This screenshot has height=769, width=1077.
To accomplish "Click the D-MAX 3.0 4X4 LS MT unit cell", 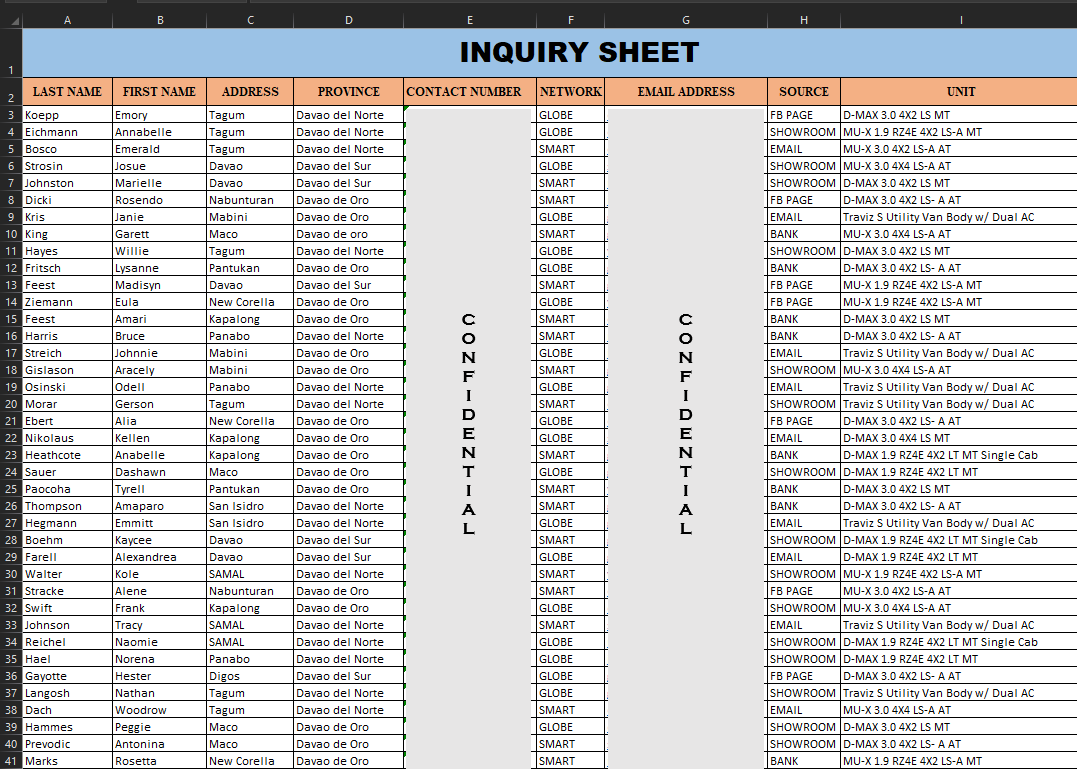I will coord(960,438).
